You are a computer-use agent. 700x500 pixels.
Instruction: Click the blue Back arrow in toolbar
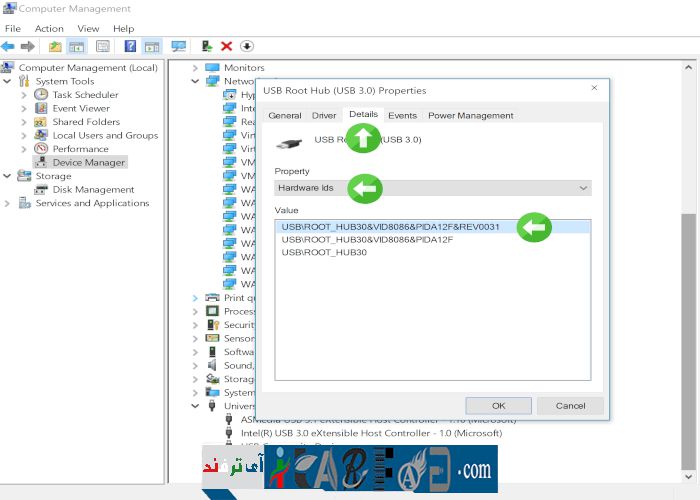point(8,46)
